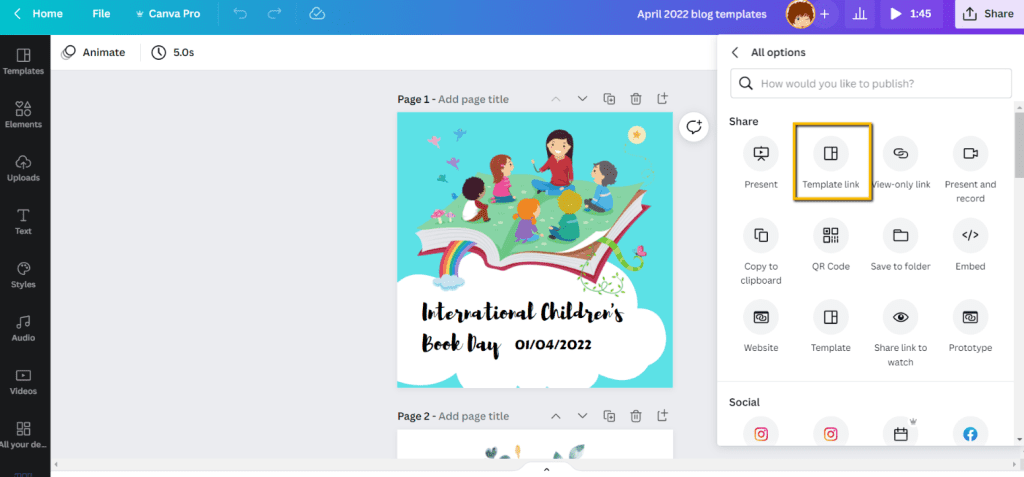Expand the bottom page thumbnails panel

(x=547, y=470)
